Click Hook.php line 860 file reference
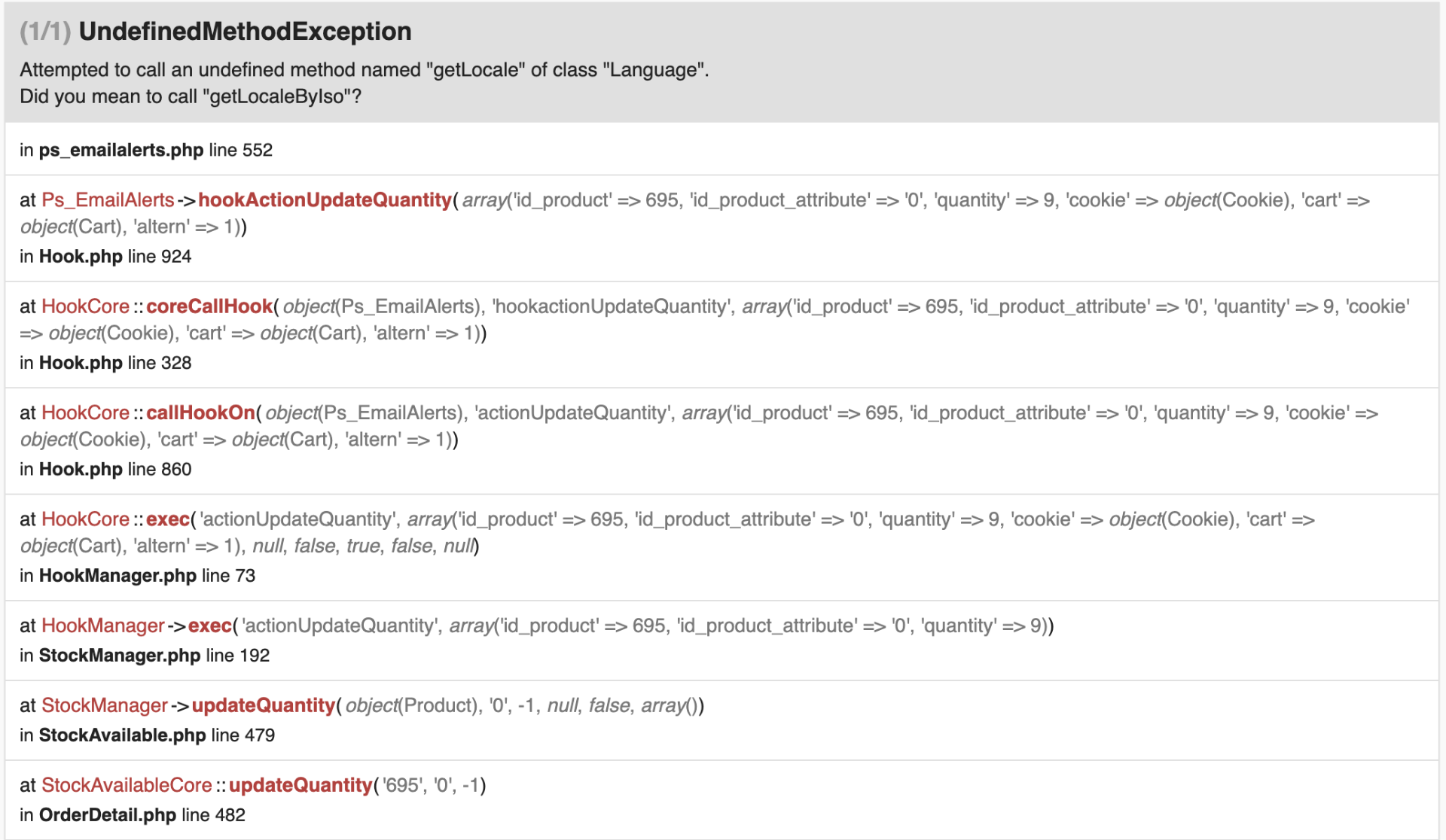Image resolution: width=1446 pixels, height=840 pixels. click(x=105, y=469)
